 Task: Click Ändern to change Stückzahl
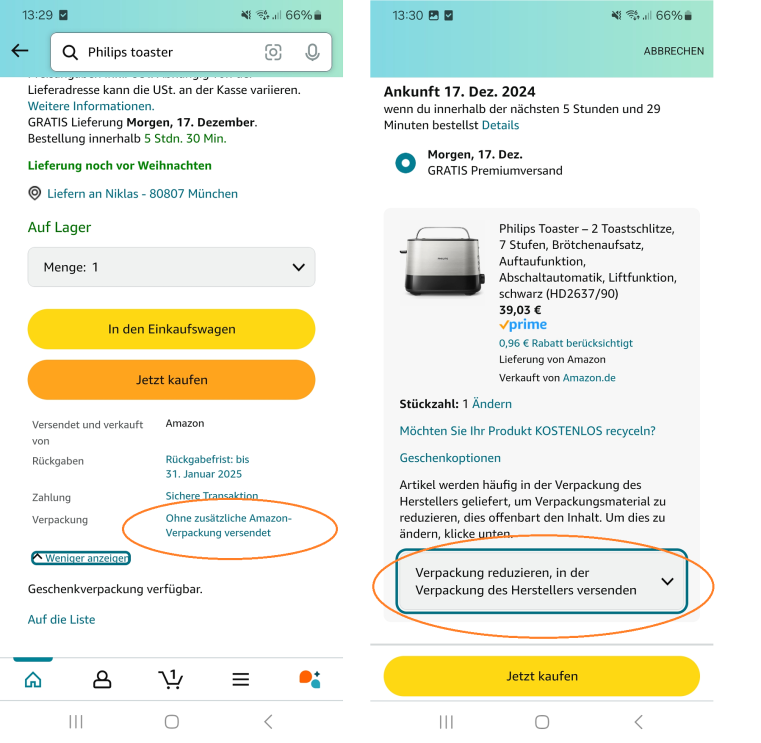click(x=492, y=404)
